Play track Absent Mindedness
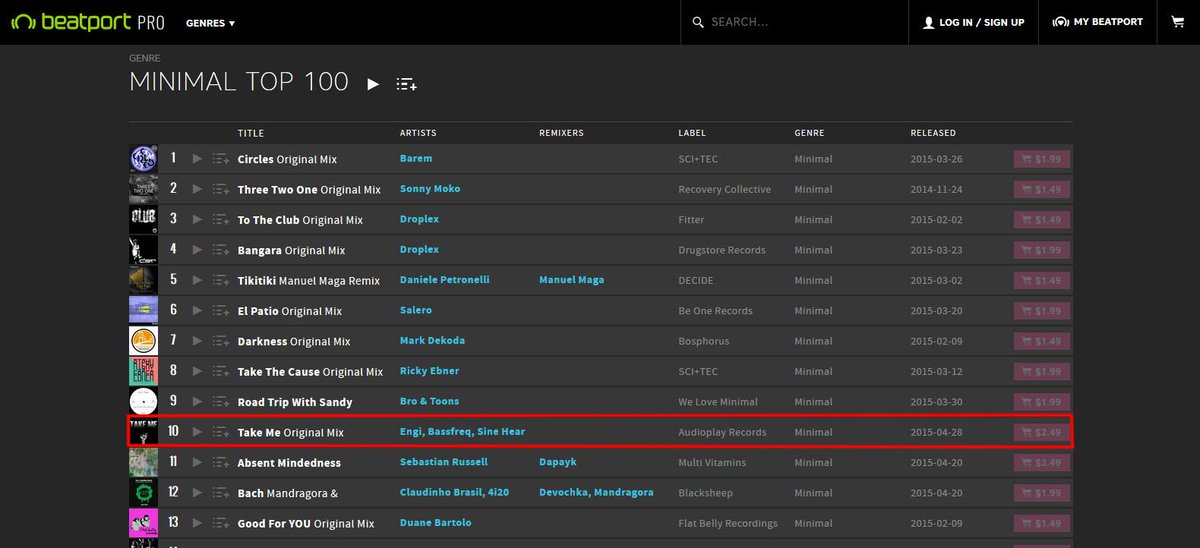Viewport: 1200px width, 548px height. click(197, 462)
